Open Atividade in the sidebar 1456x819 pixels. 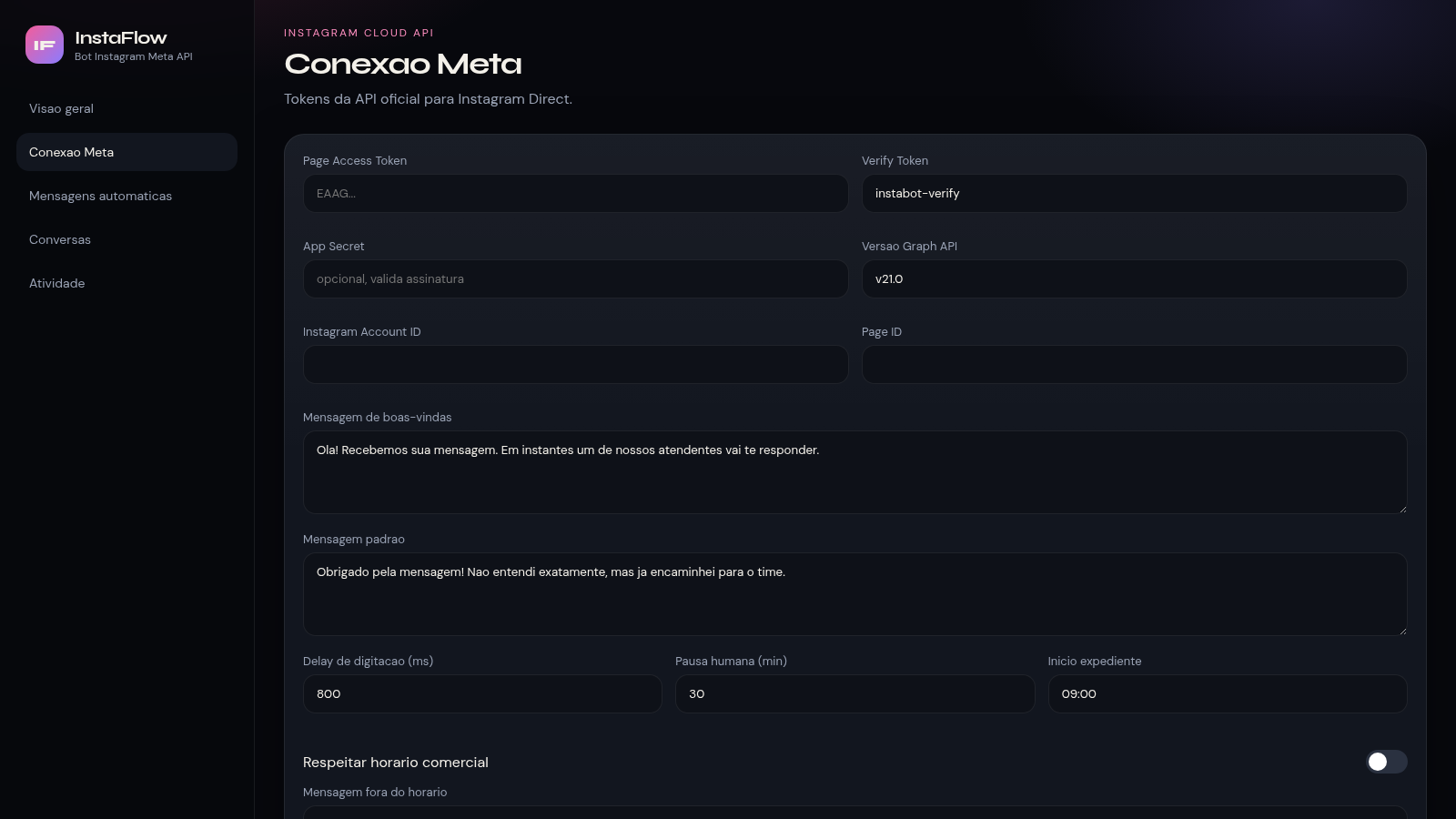click(126, 283)
